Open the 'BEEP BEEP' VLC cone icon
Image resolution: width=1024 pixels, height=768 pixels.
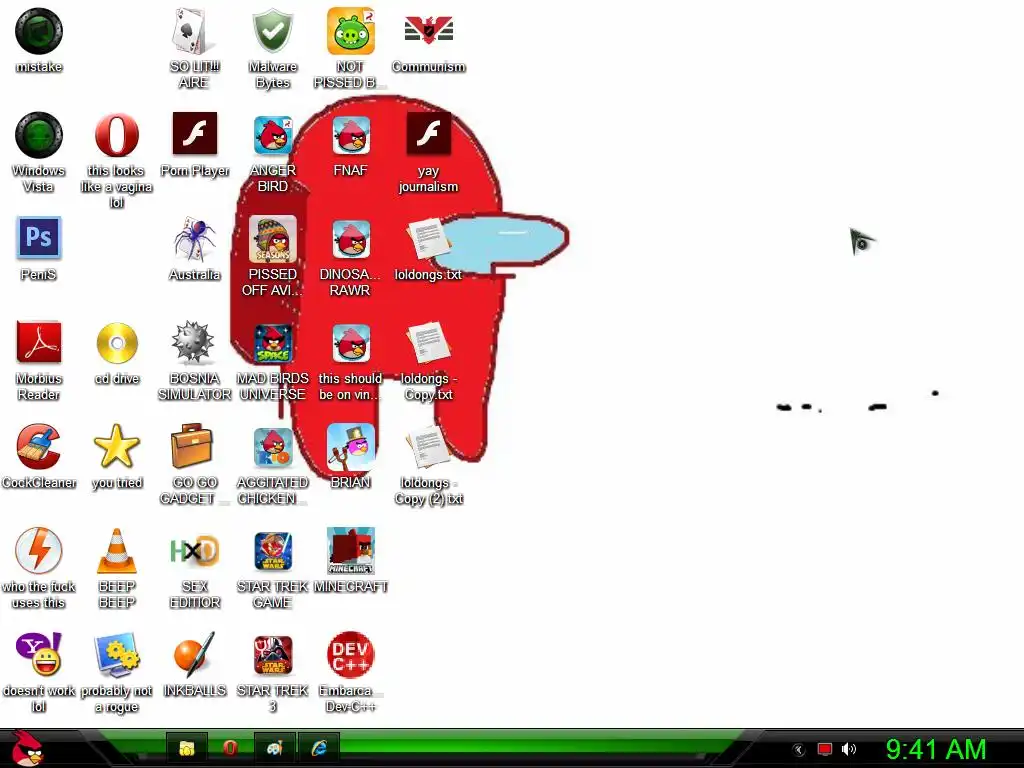point(116,551)
